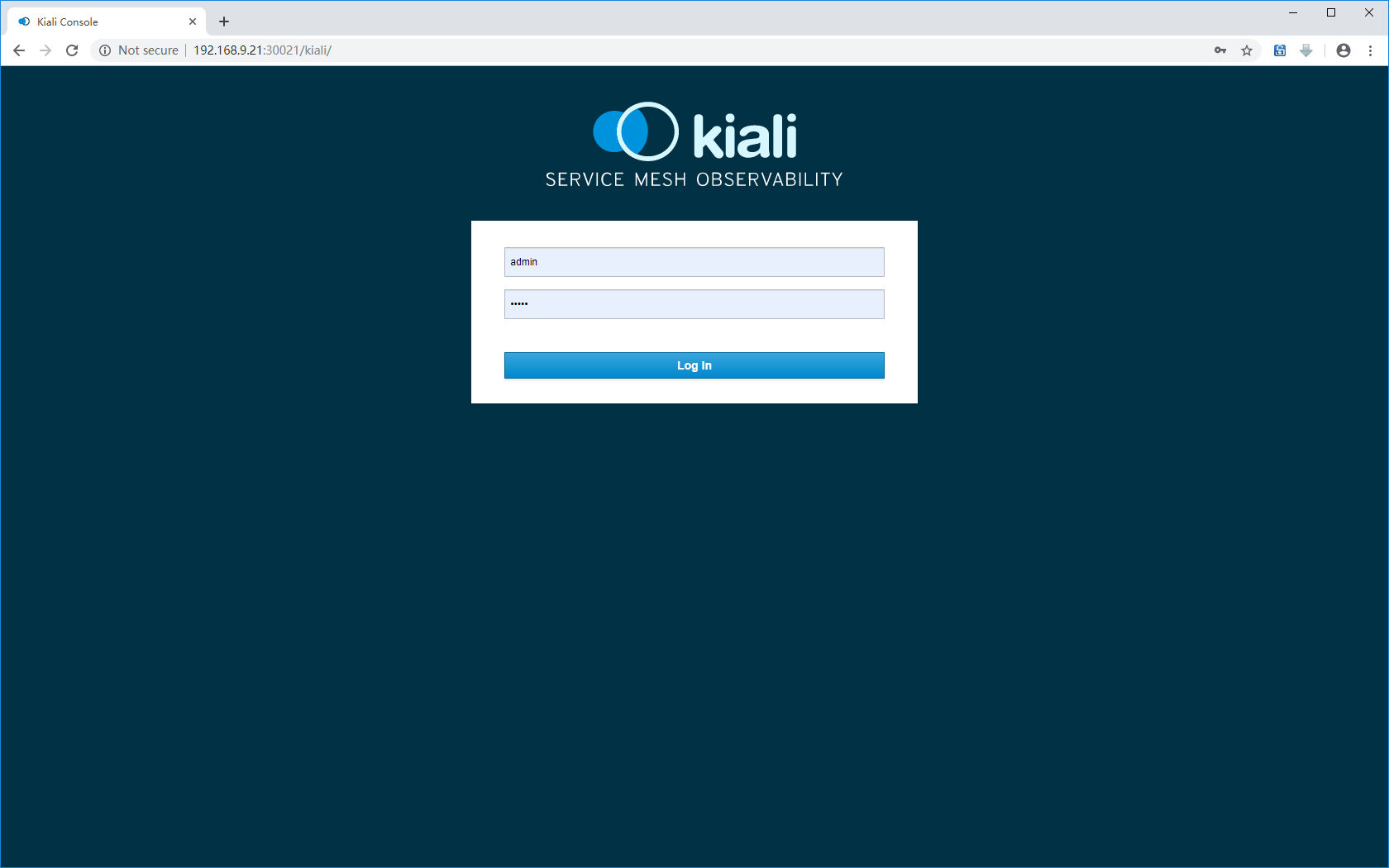Viewport: 1389px width, 868px height.
Task: Minimize the browser window
Action: [1293, 12]
